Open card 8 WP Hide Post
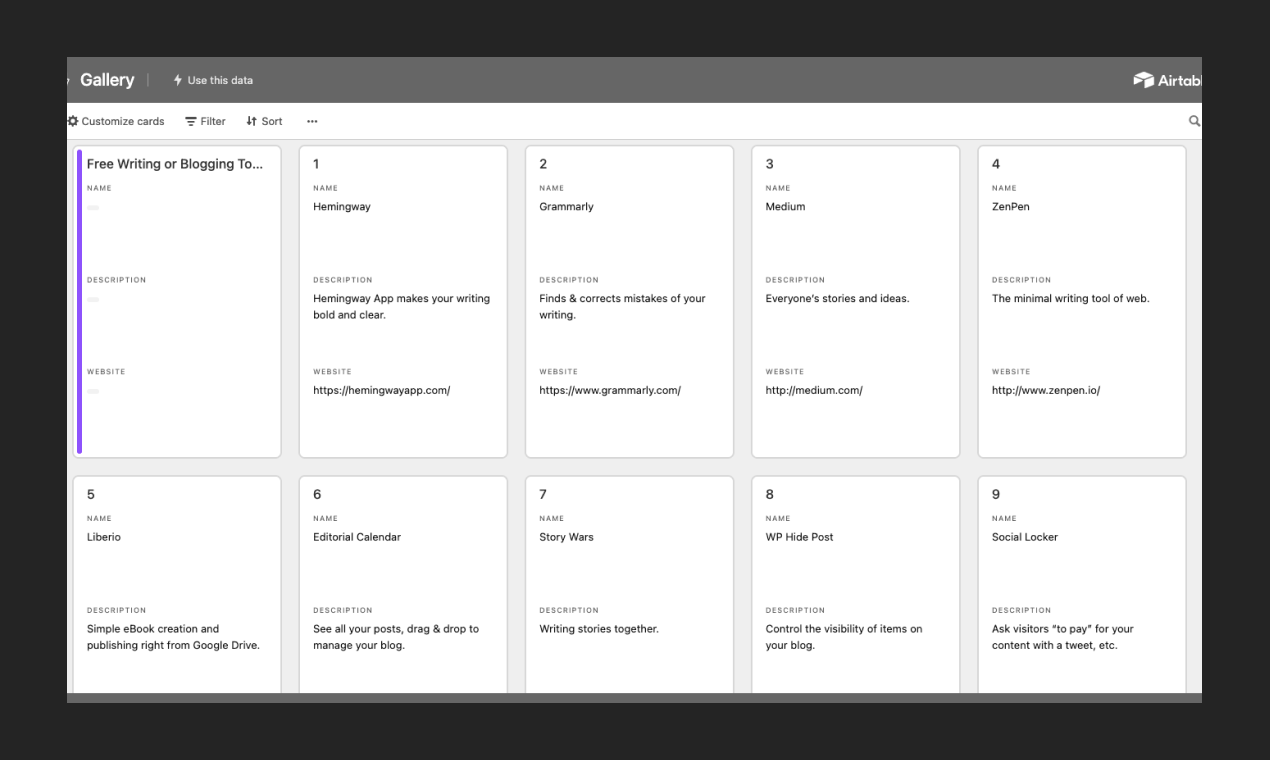Viewport: 1270px width, 760px height. coord(855,585)
